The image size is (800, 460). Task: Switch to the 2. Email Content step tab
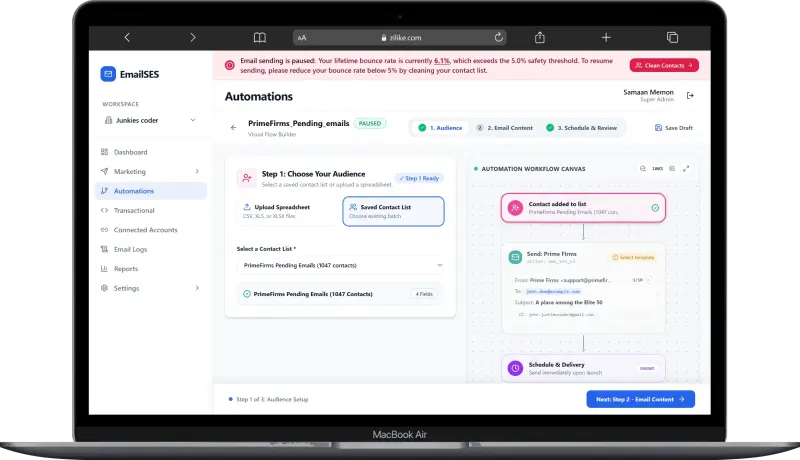coord(505,128)
